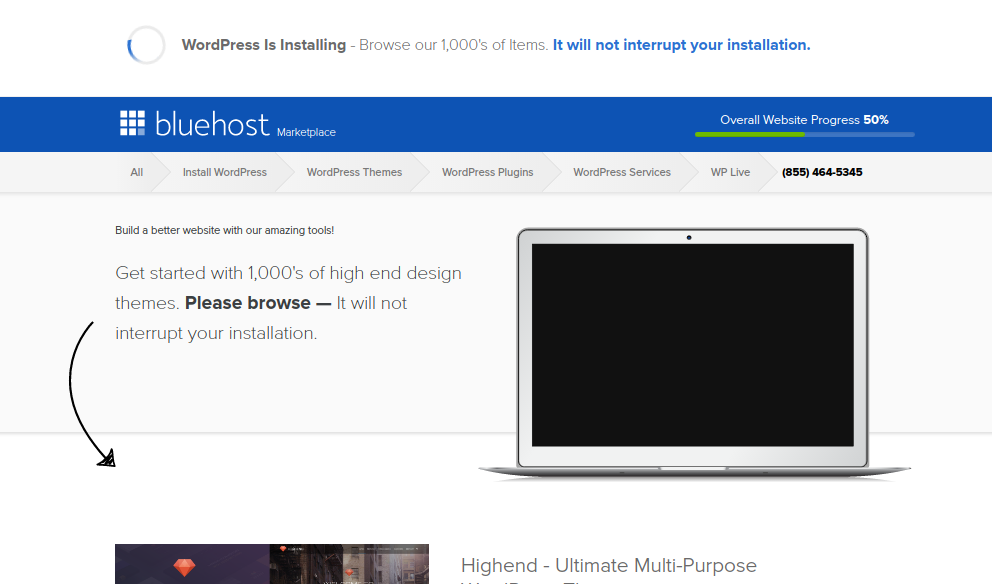Click the laptop preview screen image
Screen dimensions: 992x584
click(x=693, y=345)
